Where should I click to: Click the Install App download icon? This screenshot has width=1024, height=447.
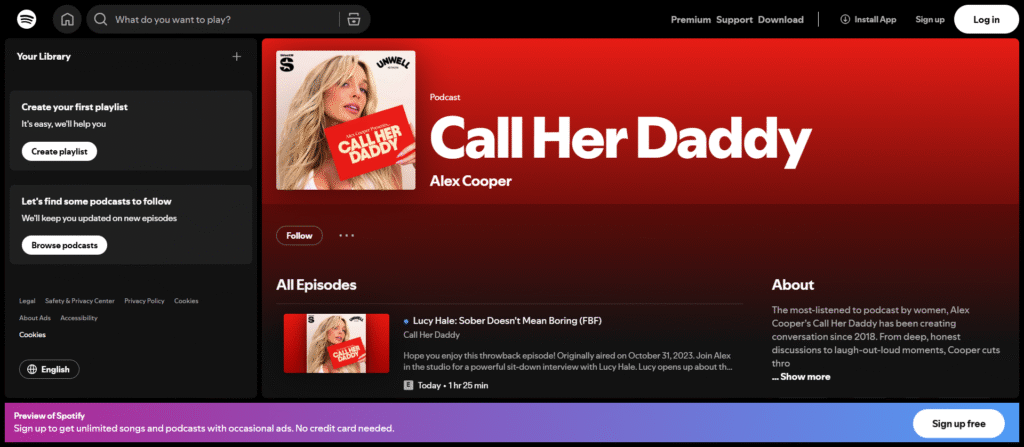coord(845,19)
